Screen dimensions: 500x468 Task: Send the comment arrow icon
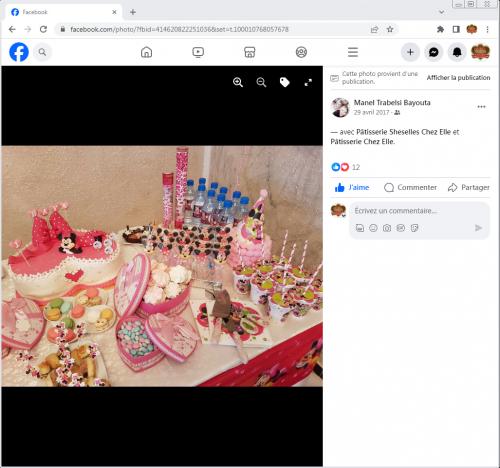tap(478, 228)
